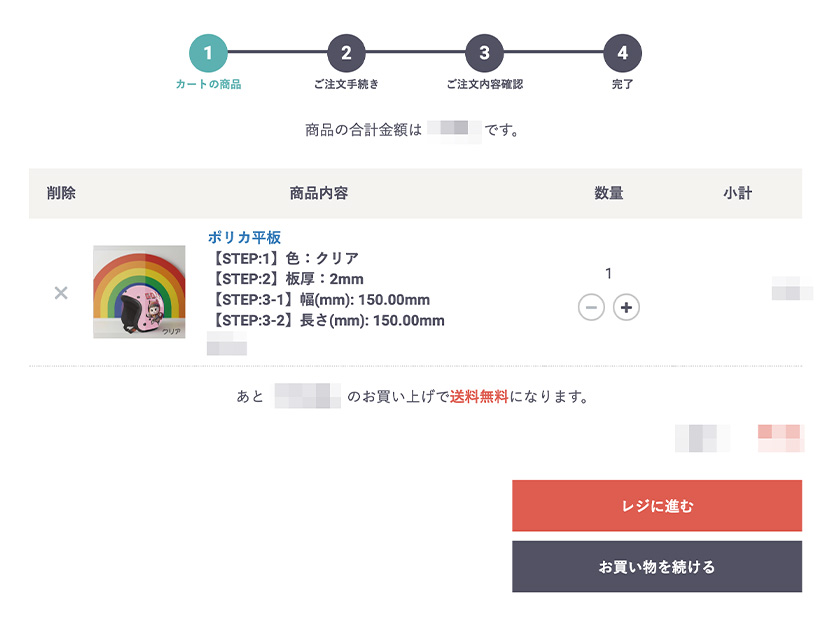Click step 1 circle カートの商品
This screenshot has height=626, width=828.
(x=208, y=53)
